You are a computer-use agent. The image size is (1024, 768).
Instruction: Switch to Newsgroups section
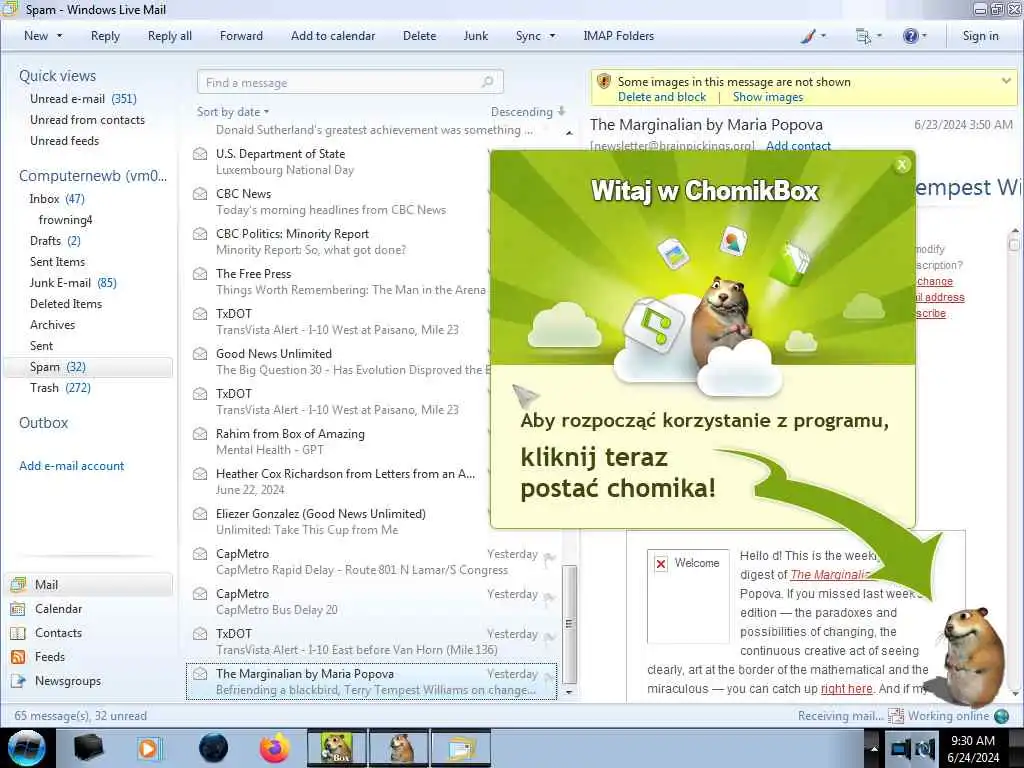(68, 681)
